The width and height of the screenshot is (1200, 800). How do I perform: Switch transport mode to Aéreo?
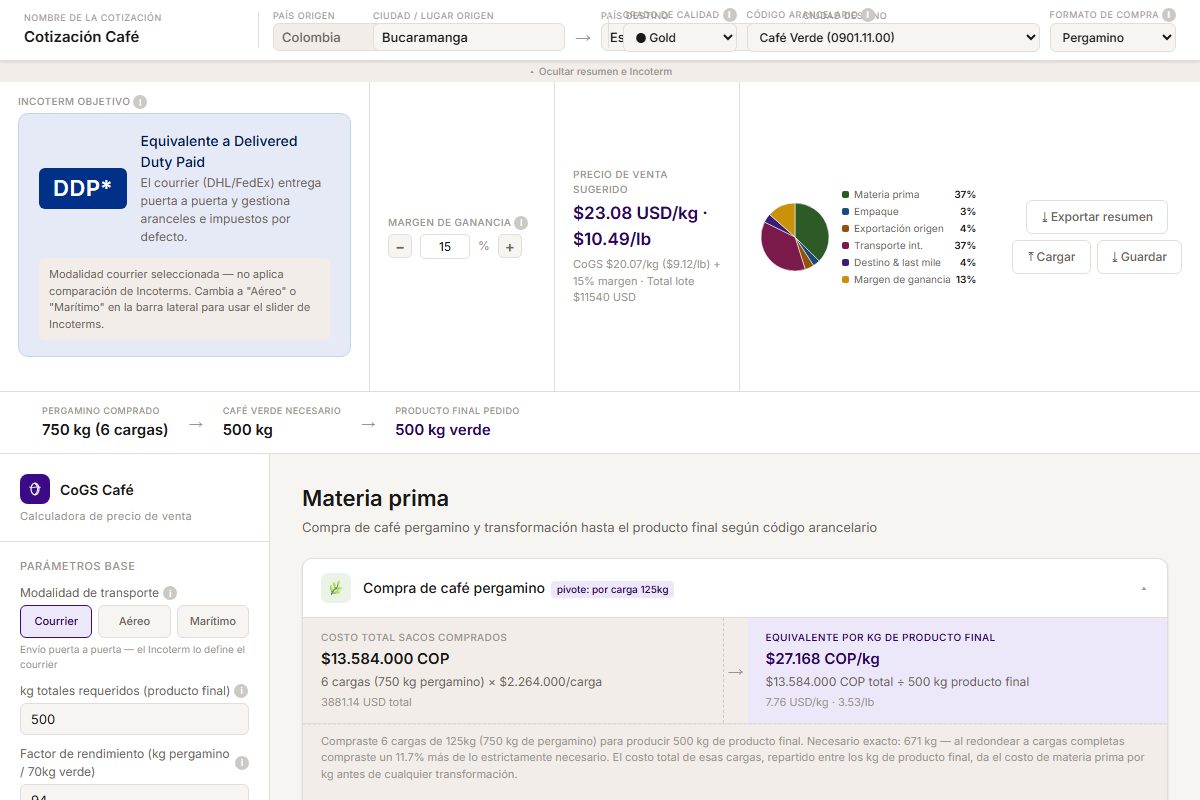pos(134,621)
